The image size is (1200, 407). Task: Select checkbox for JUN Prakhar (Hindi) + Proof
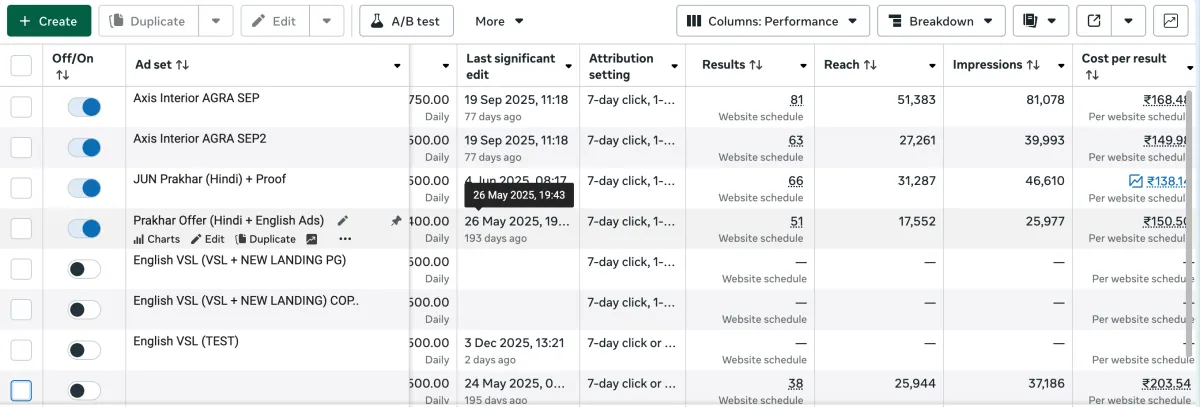click(21, 188)
